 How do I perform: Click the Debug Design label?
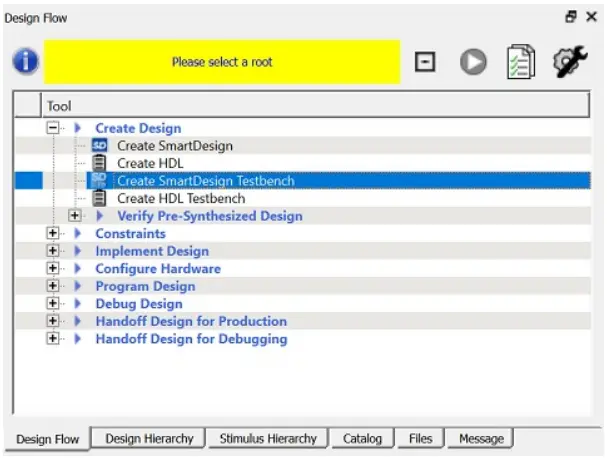click(139, 304)
